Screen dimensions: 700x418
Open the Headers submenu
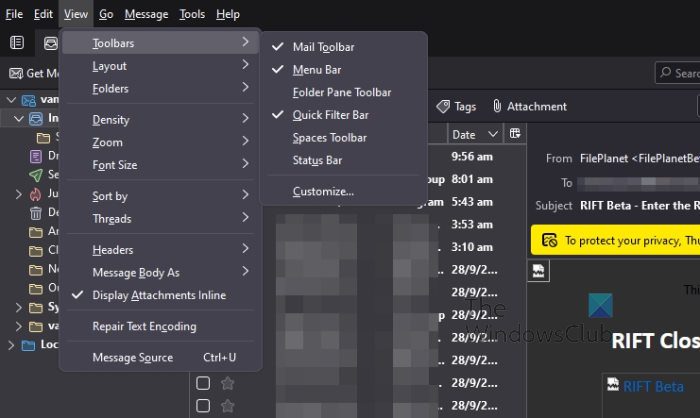coord(160,250)
